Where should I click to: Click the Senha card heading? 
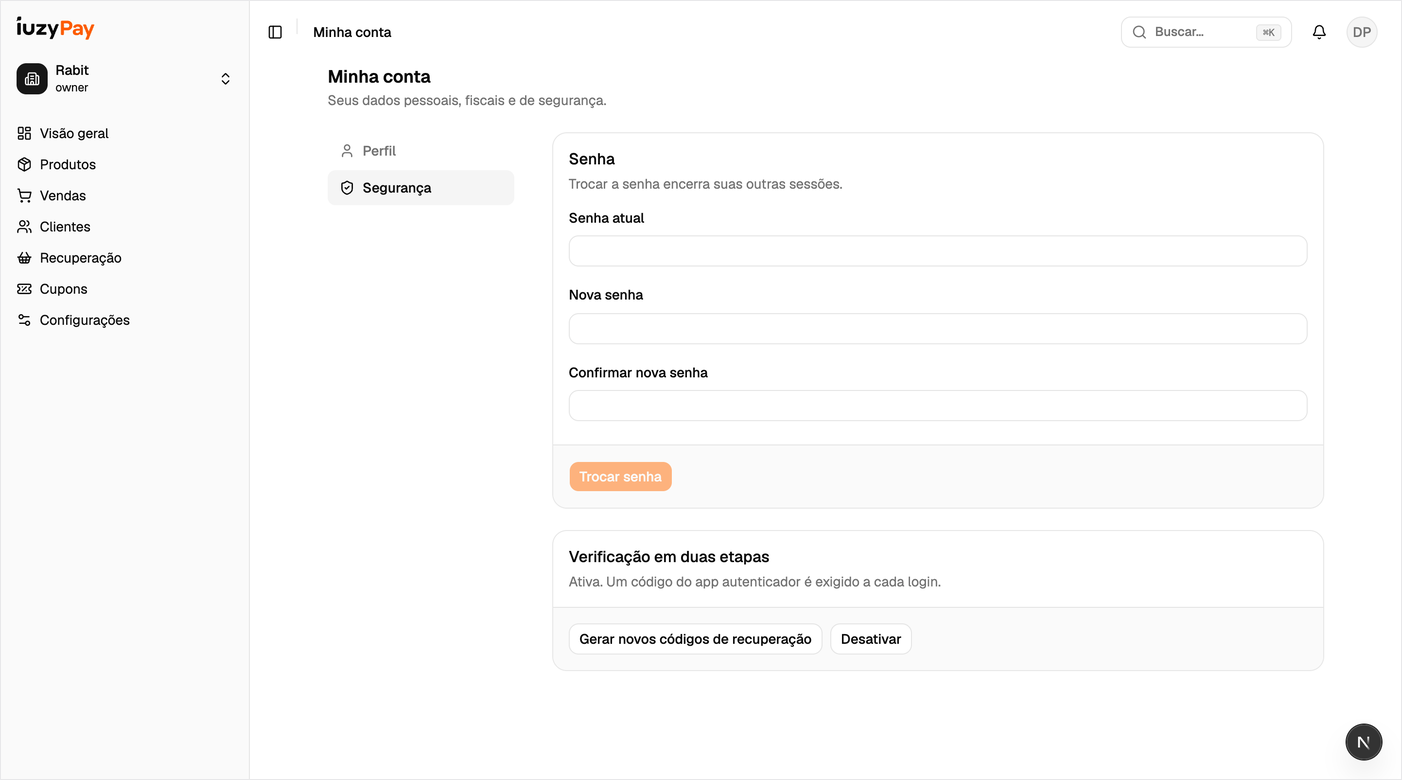[592, 159]
